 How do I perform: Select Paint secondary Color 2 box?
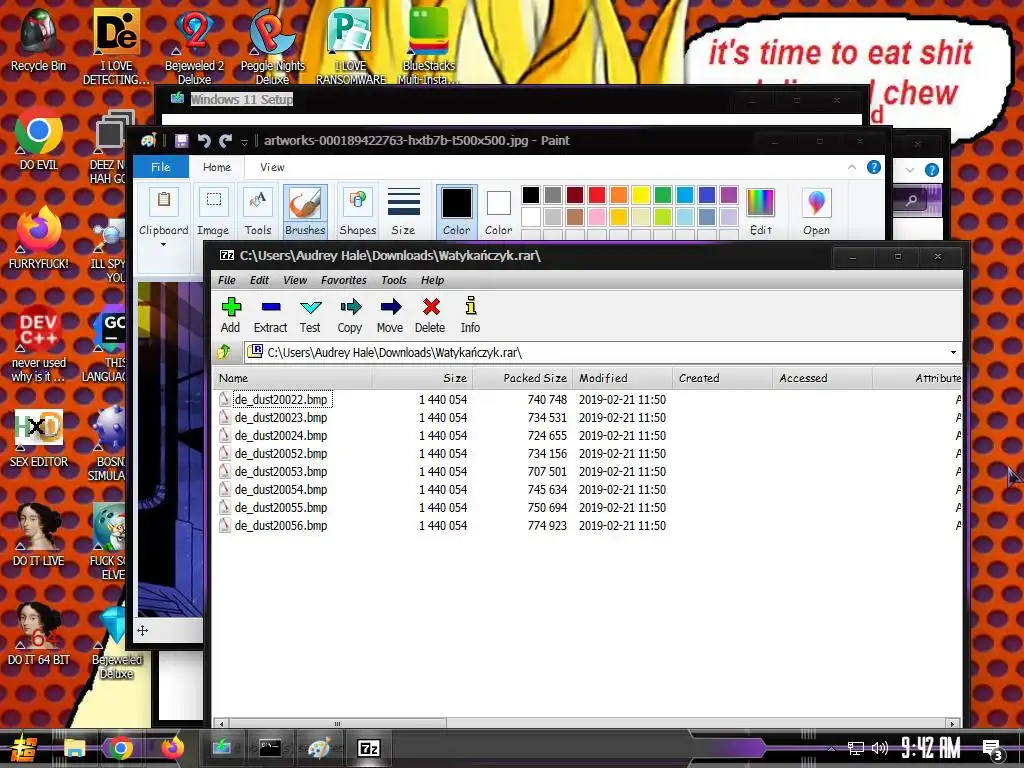click(x=498, y=211)
